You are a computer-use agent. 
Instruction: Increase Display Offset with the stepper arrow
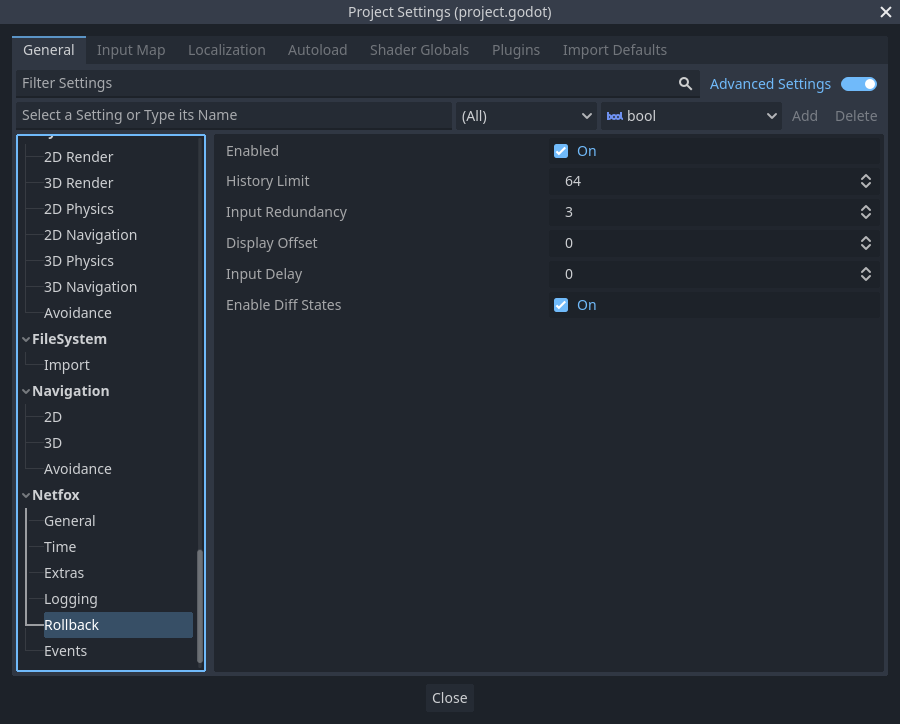[x=866, y=238]
